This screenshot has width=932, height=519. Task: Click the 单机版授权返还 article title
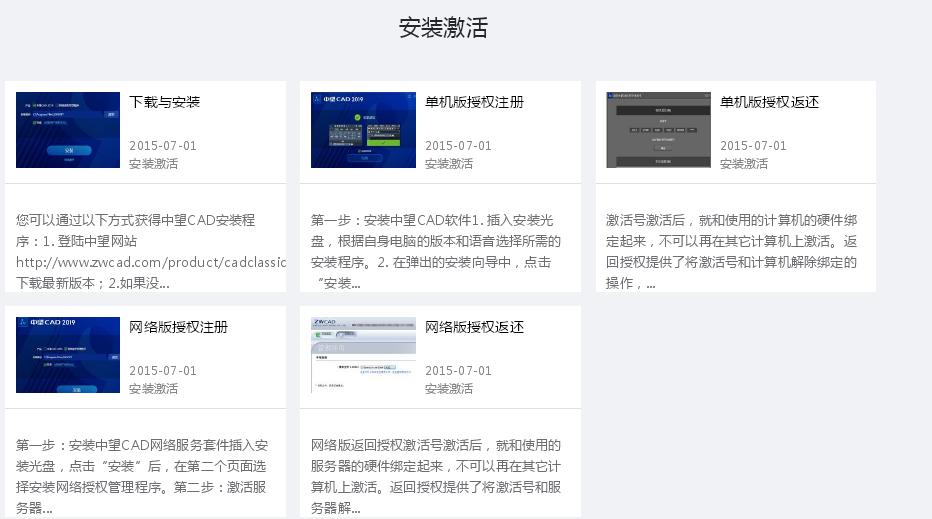[770, 102]
